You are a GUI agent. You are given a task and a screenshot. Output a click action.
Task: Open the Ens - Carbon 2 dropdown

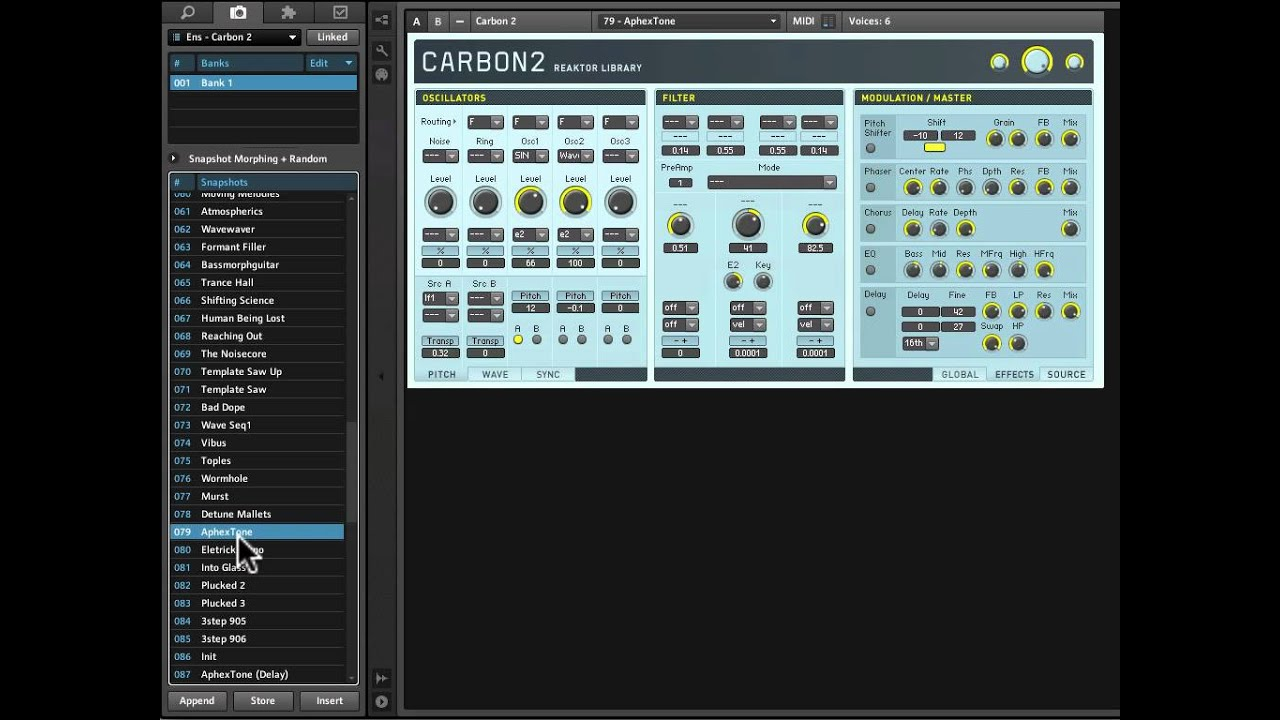point(235,37)
